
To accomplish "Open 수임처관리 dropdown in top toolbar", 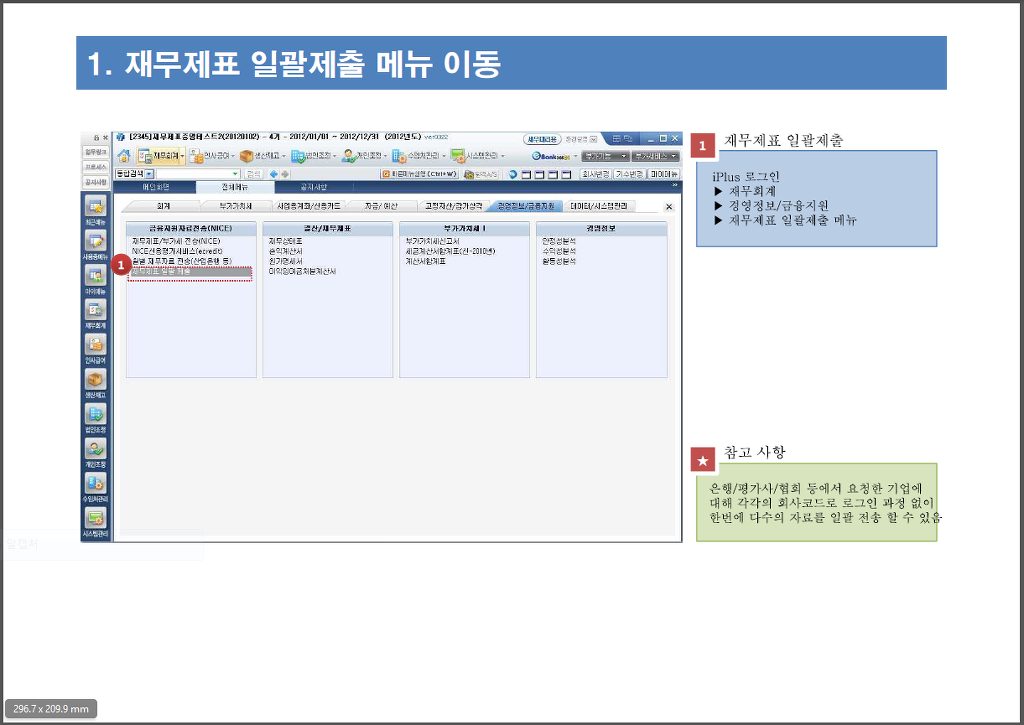I will pos(419,156).
